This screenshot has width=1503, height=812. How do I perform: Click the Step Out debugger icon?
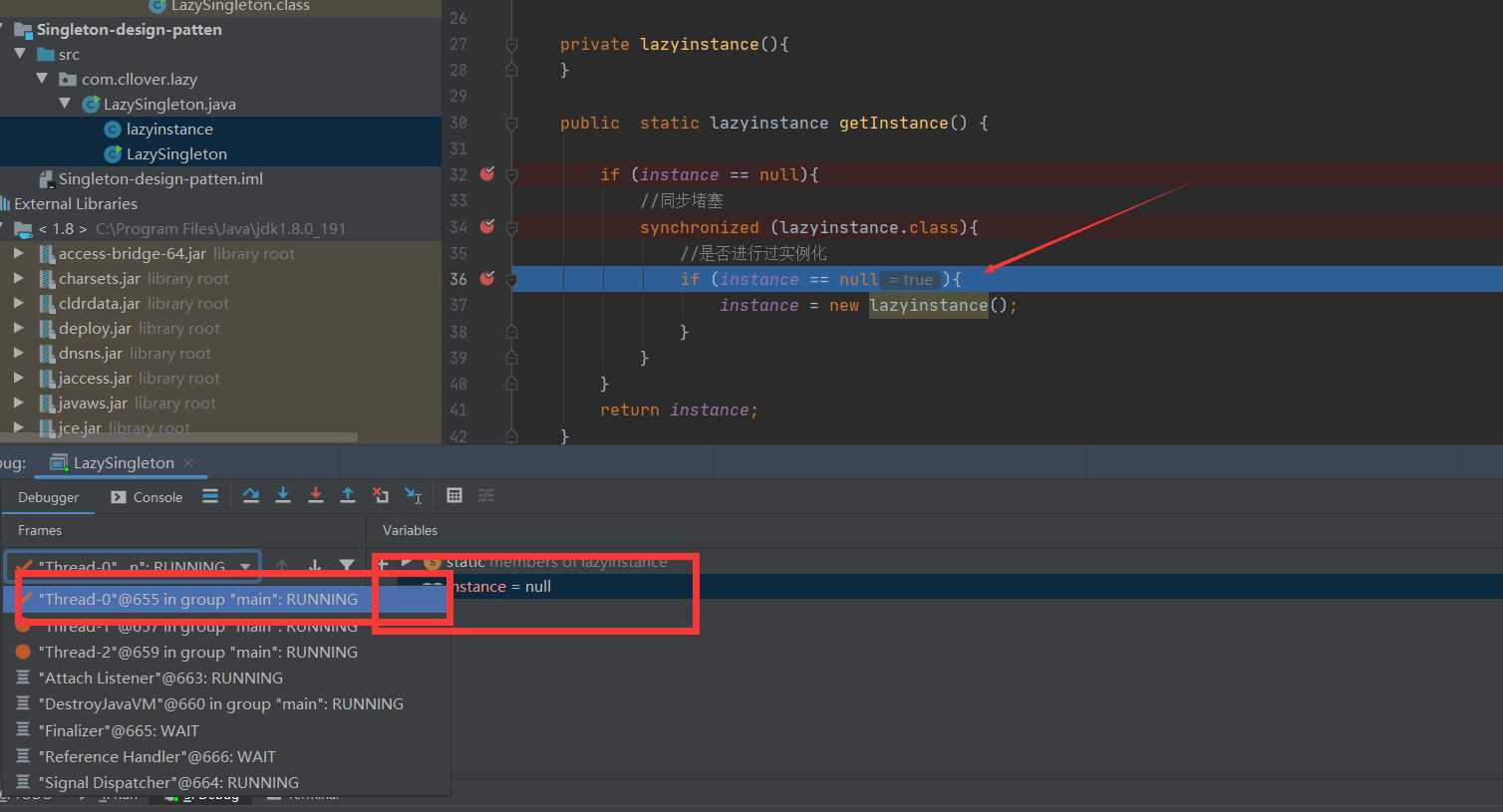348,496
